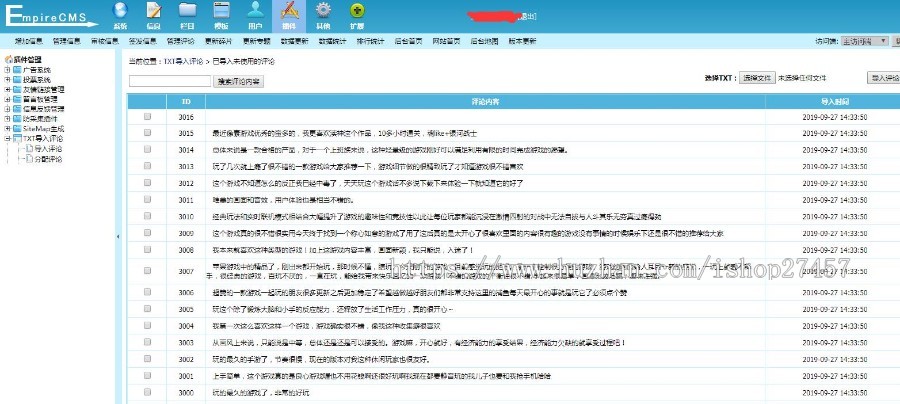The image size is (900, 404).
Task: Open the 信息 notepad icon
Action: (x=153, y=10)
